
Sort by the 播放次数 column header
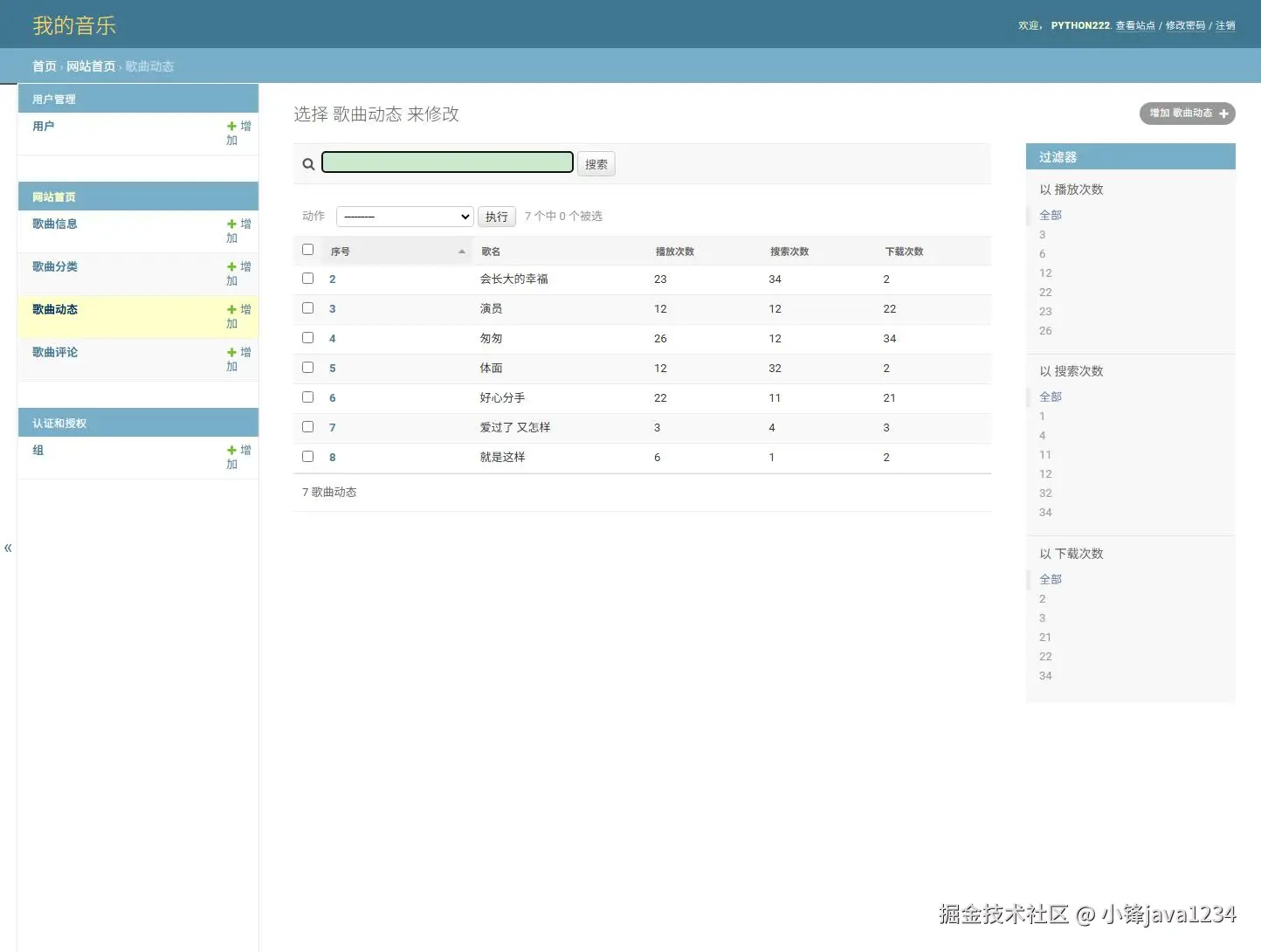point(675,252)
